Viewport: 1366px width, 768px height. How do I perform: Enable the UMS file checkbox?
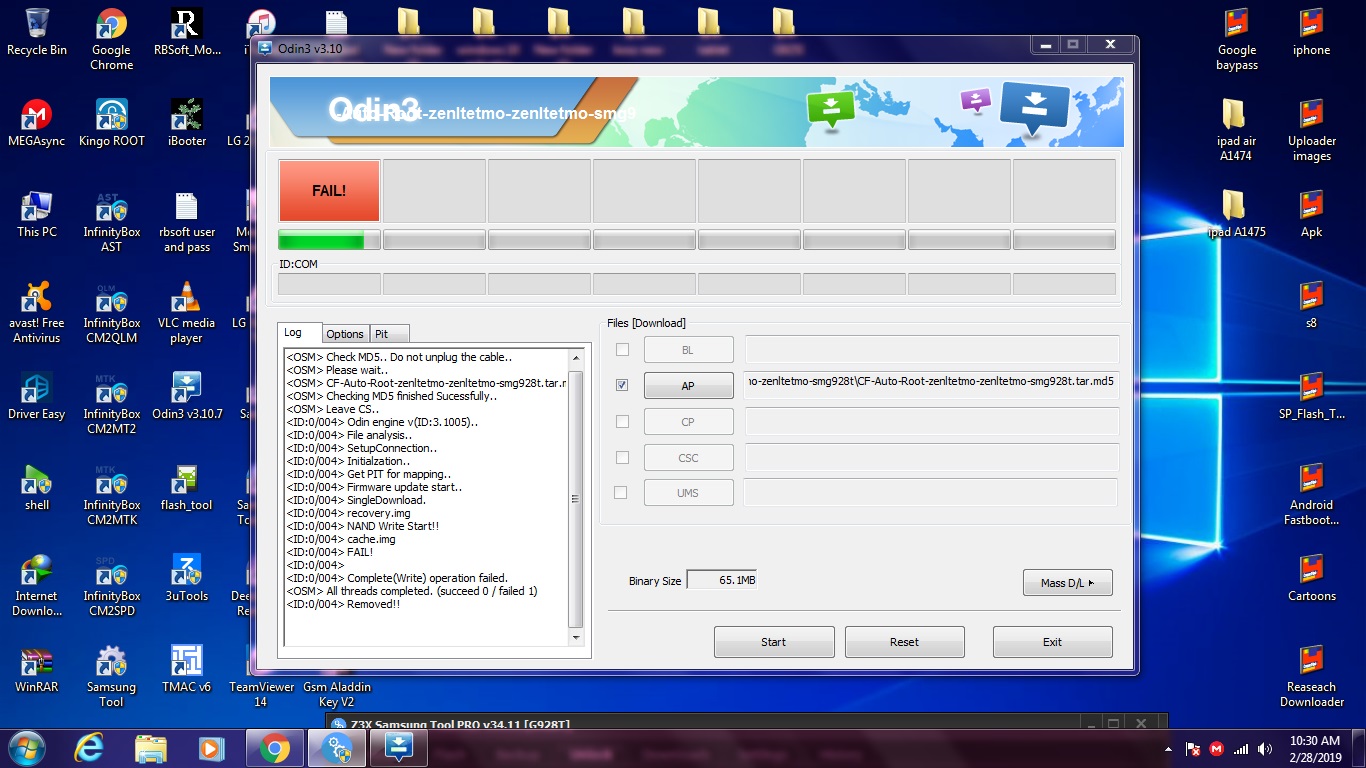pyautogui.click(x=621, y=492)
